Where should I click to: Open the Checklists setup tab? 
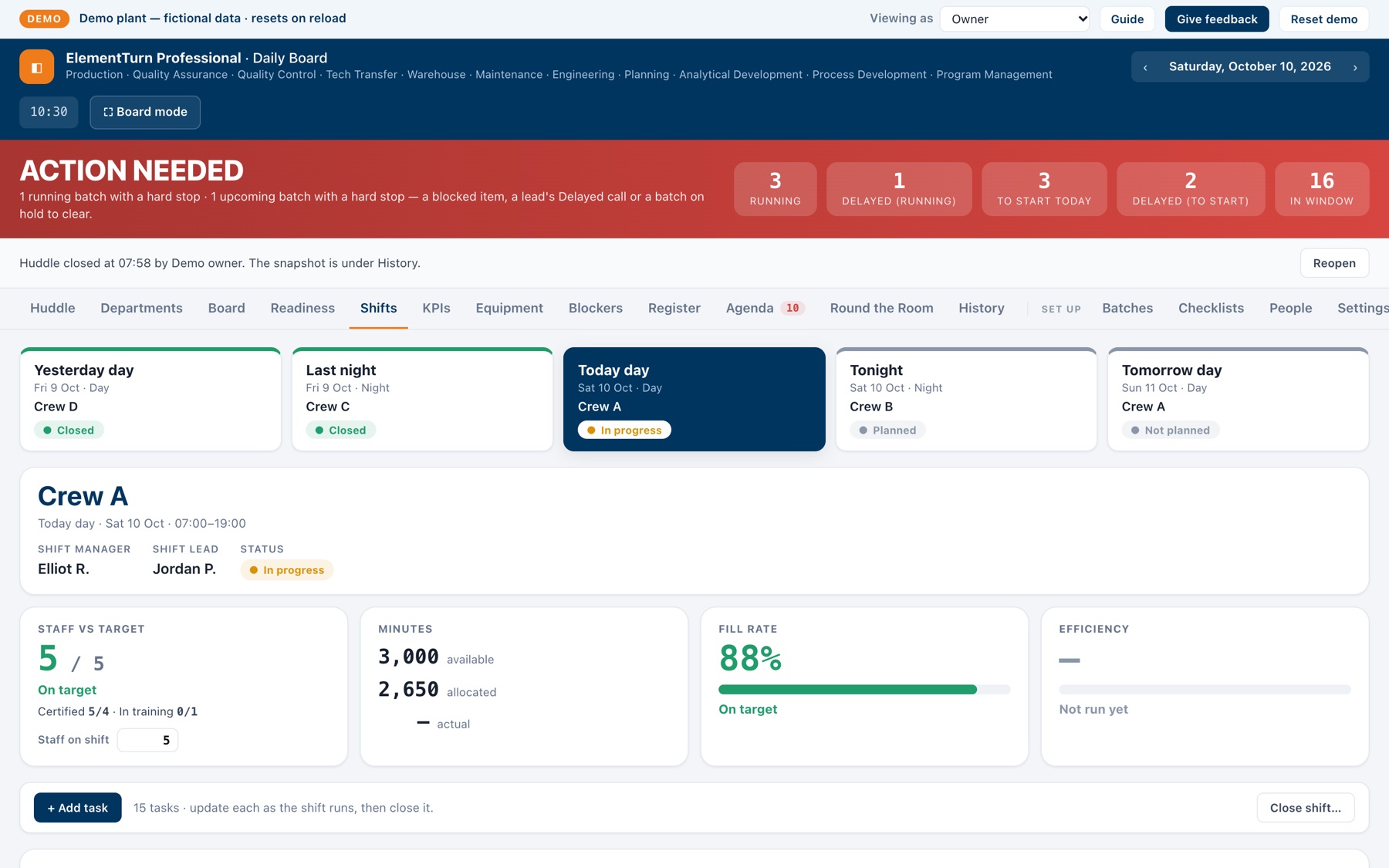click(x=1211, y=308)
